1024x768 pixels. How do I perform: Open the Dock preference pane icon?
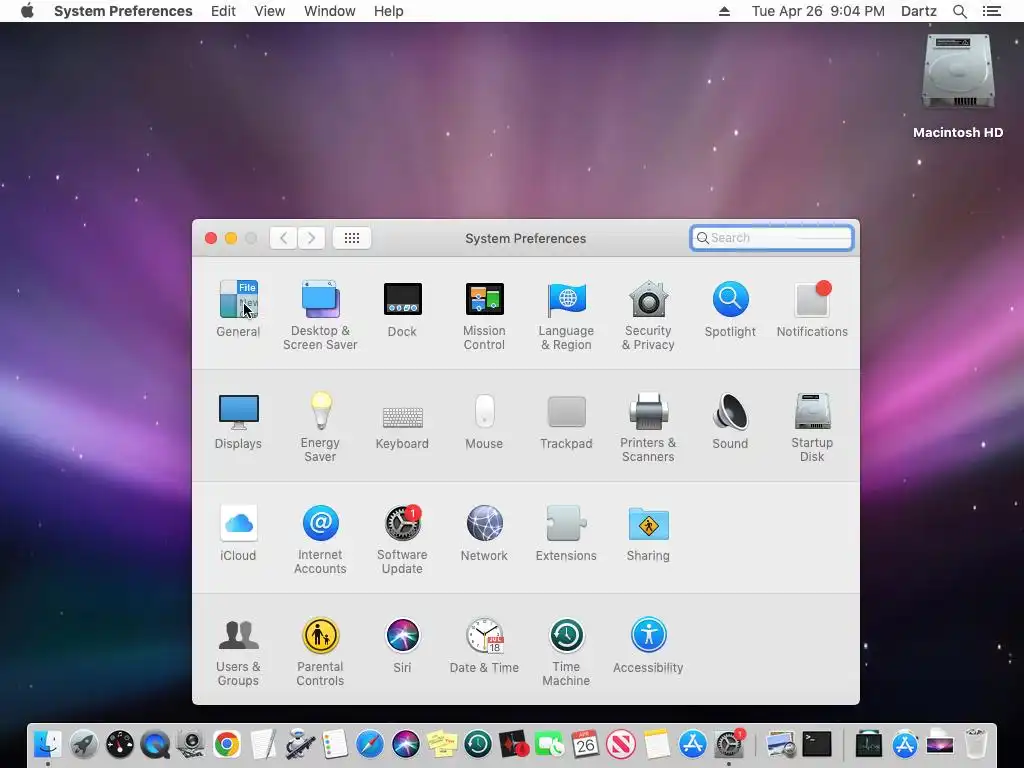(x=402, y=300)
